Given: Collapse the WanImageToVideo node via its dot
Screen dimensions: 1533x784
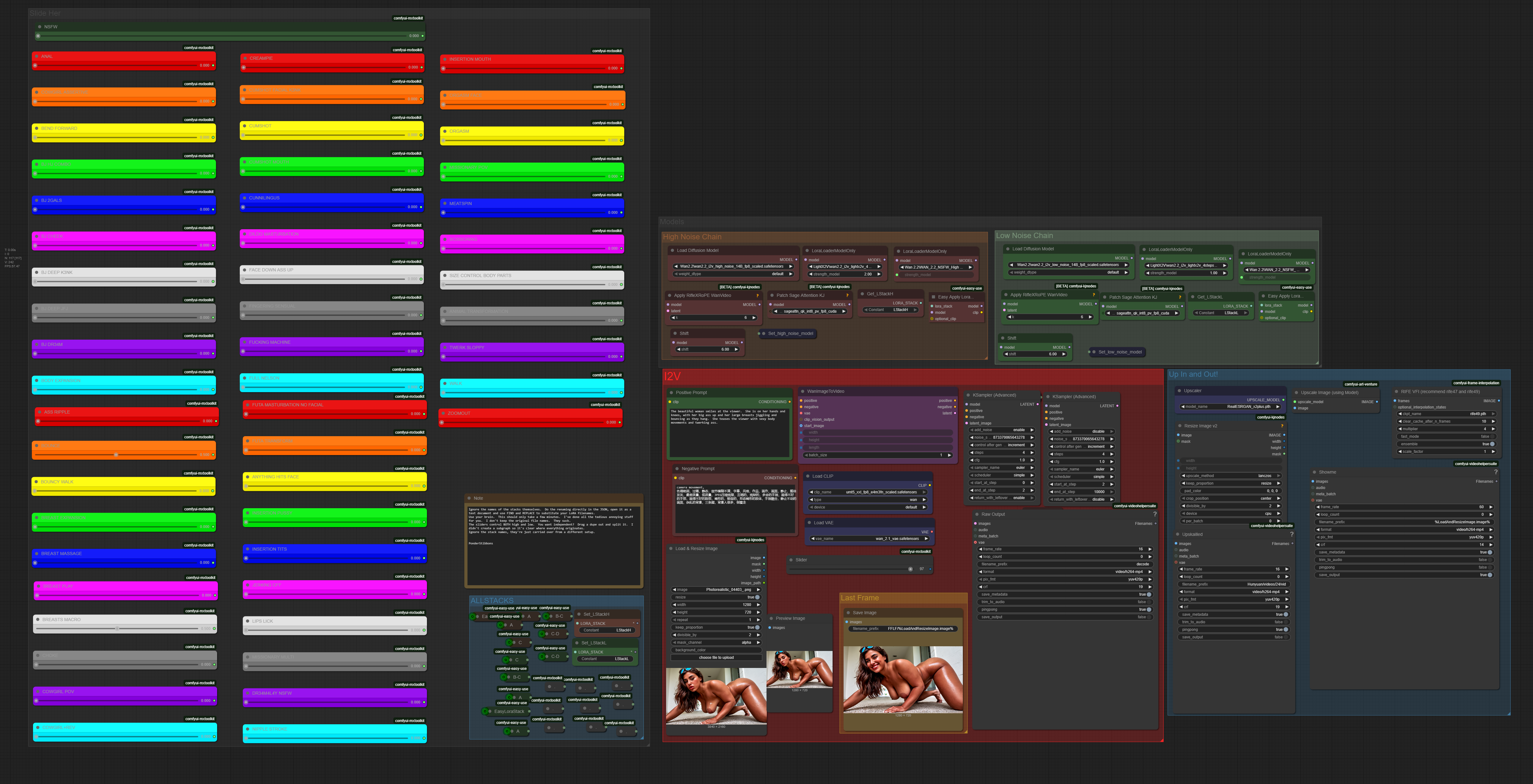Looking at the screenshot, I should pyautogui.click(x=802, y=392).
